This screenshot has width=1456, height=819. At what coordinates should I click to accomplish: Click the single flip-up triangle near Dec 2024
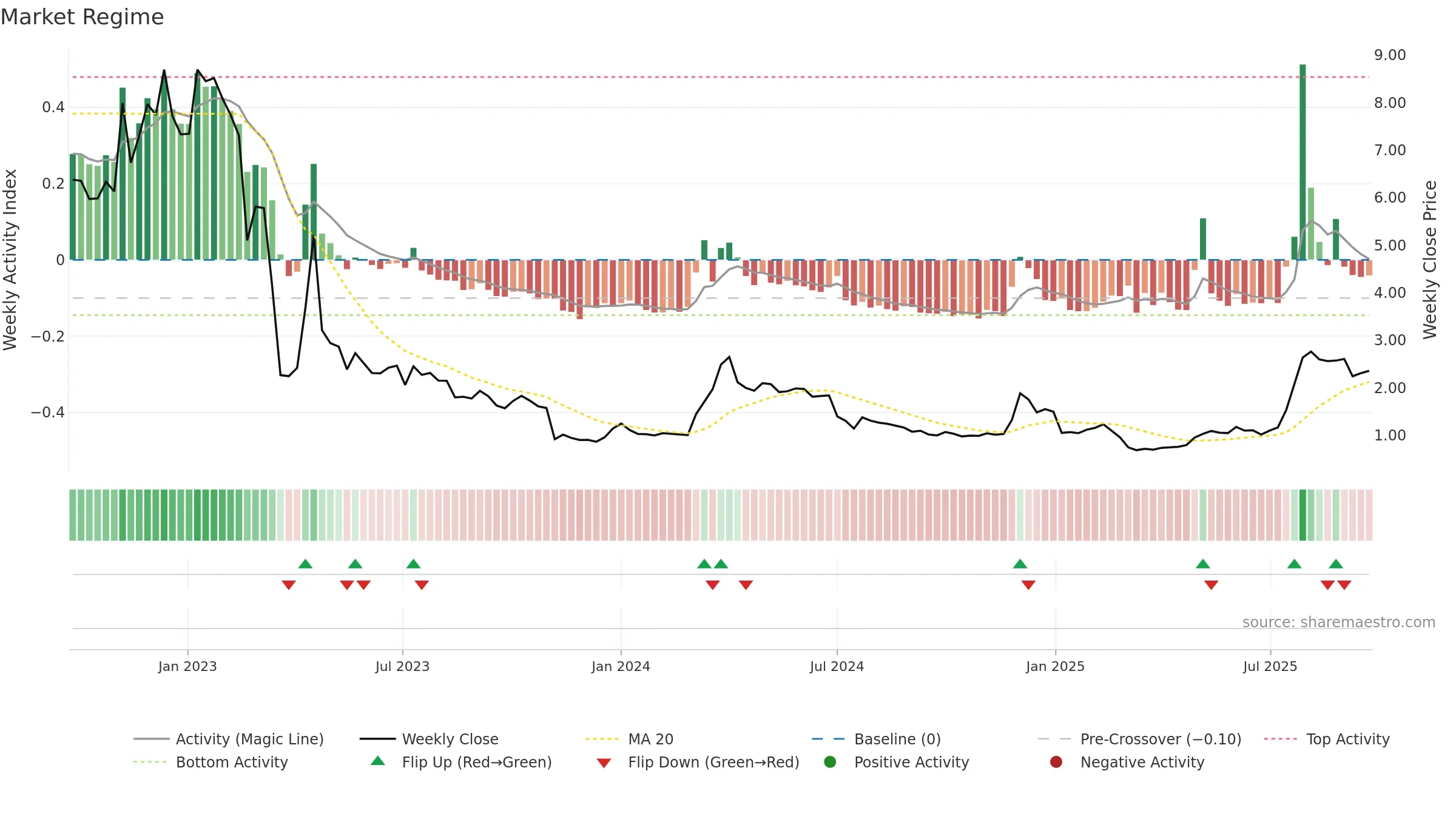click(1020, 564)
